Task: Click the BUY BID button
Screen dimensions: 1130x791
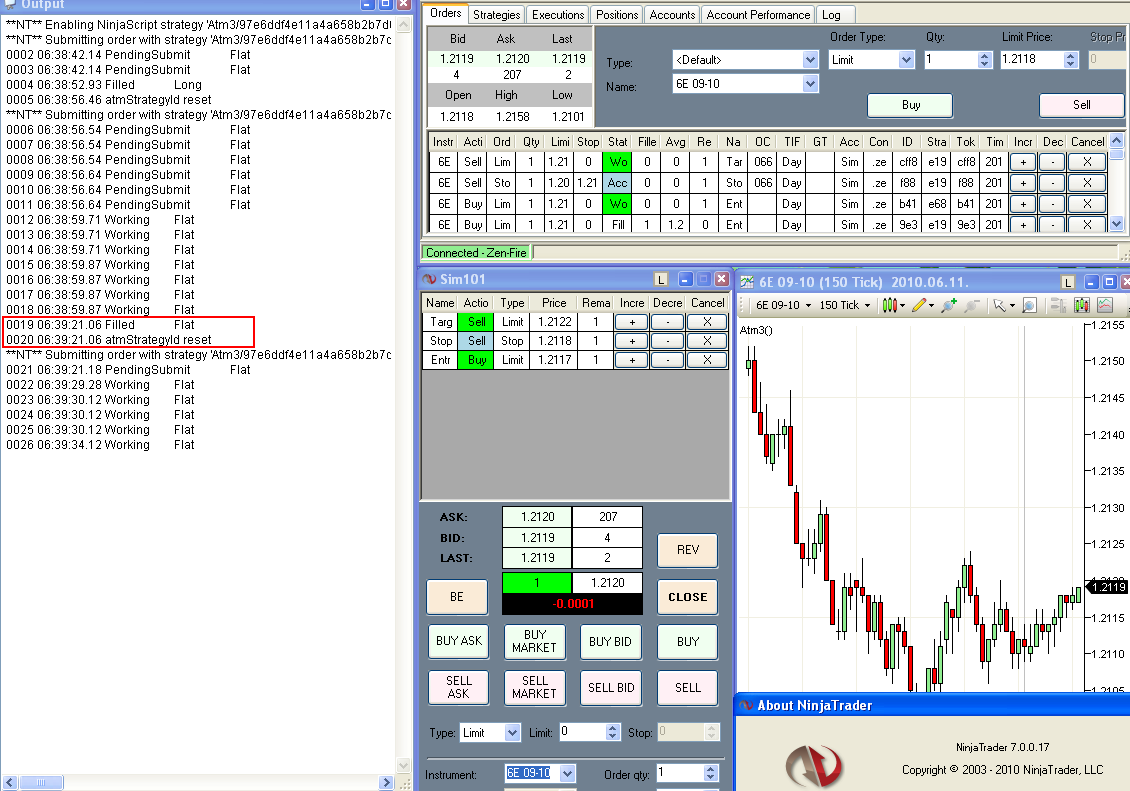Action: (610, 641)
